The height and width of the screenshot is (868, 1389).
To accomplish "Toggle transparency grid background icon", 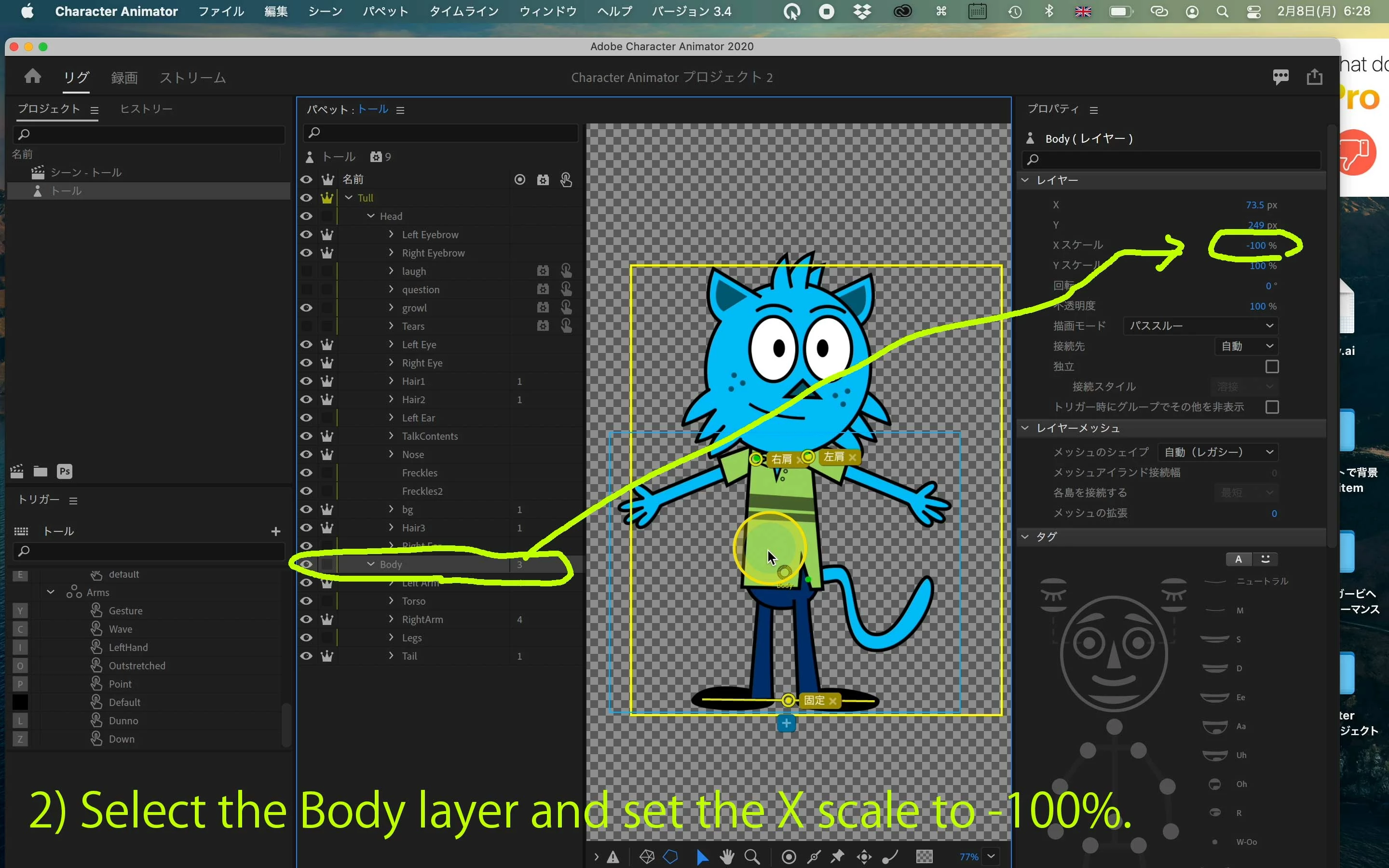I will tap(924, 856).
